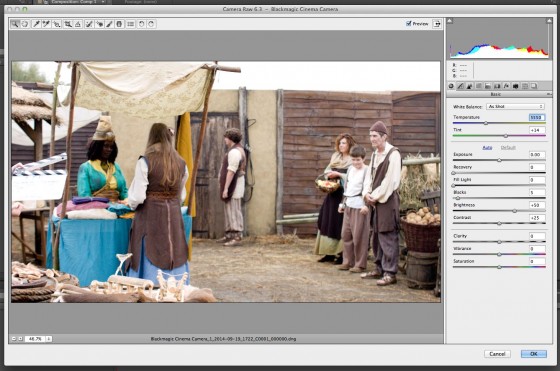Switch to the Detail tab
This screenshot has height=371, width=560.
[x=469, y=86]
